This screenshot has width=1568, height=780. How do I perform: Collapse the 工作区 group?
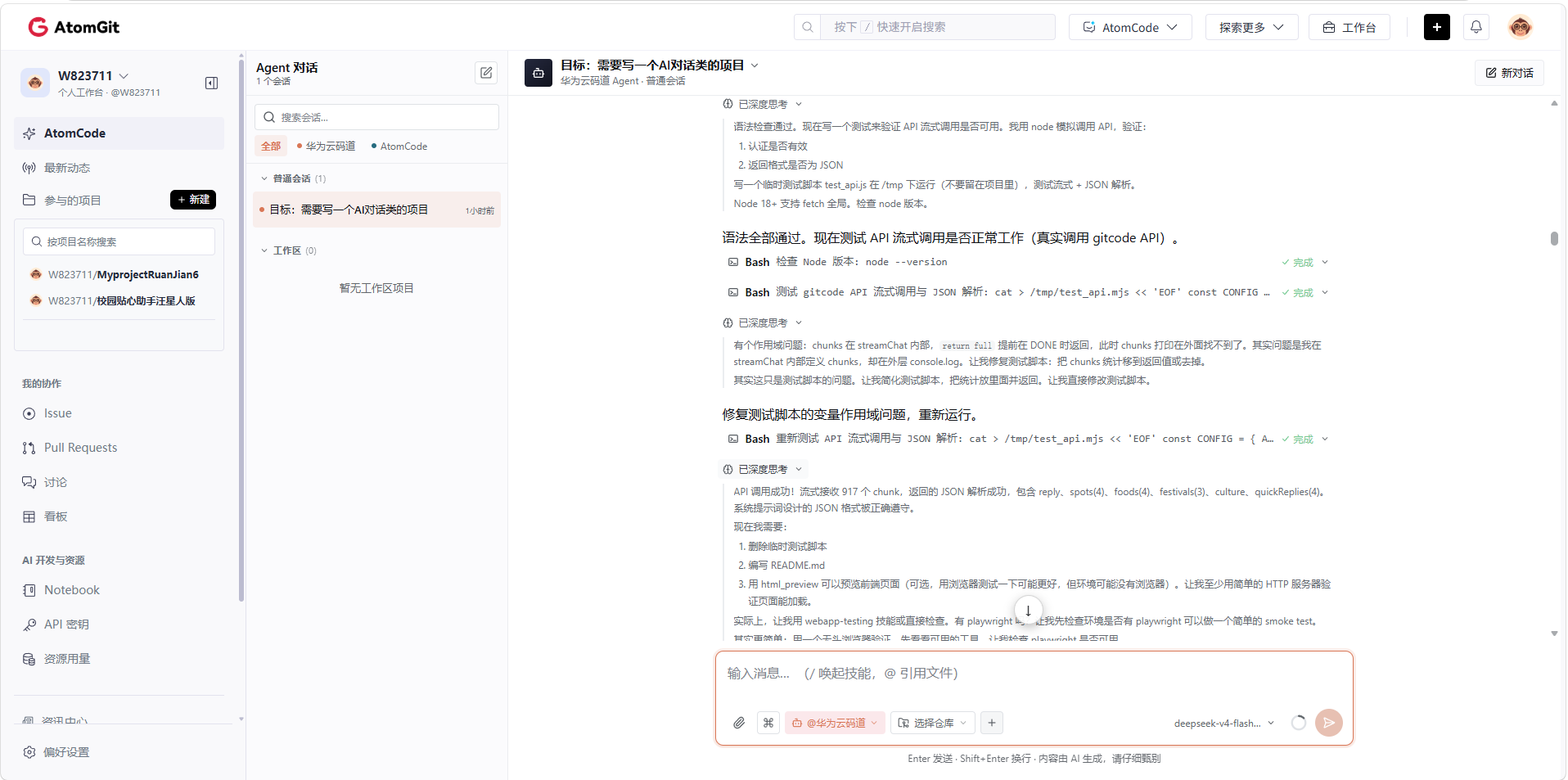click(264, 250)
